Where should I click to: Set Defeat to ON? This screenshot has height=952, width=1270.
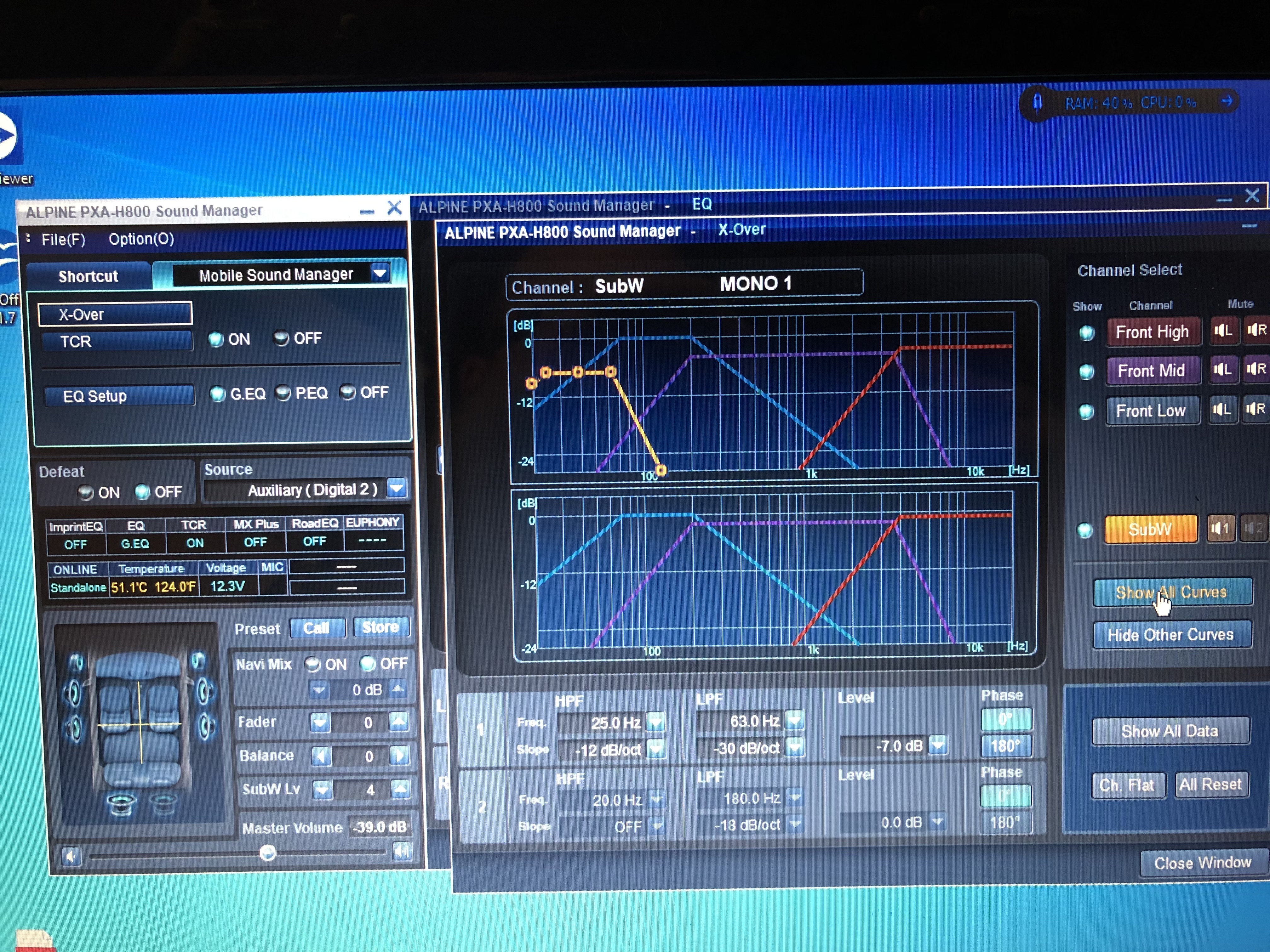(86, 493)
